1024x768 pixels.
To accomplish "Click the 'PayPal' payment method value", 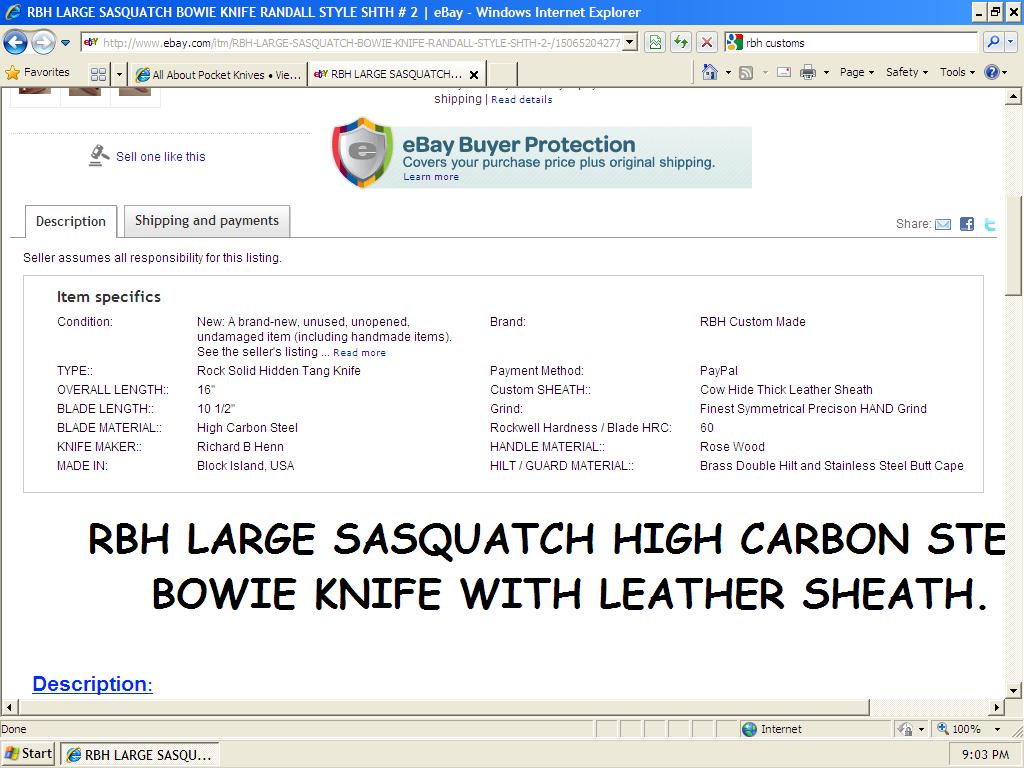I will (x=719, y=372).
